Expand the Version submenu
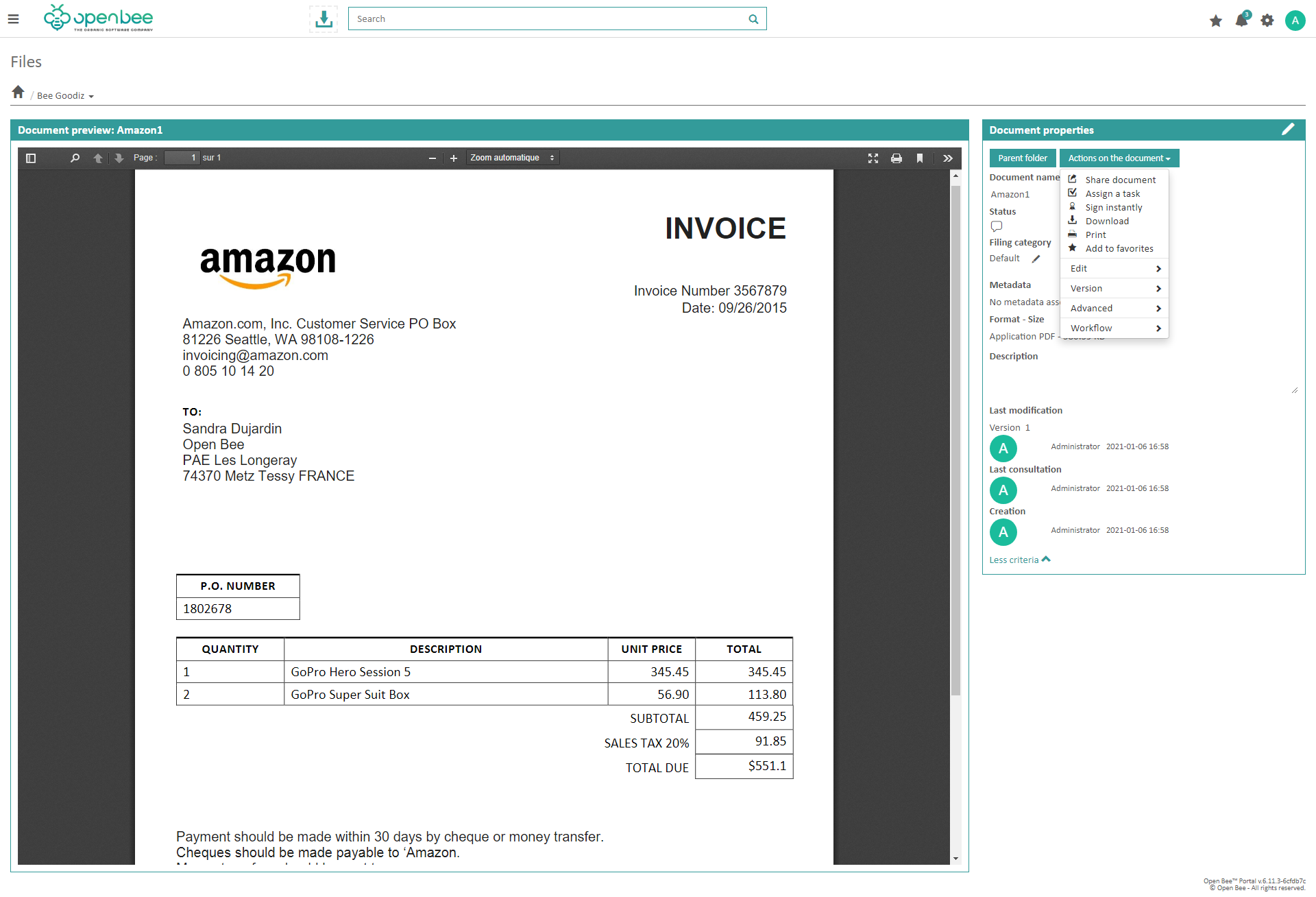 (x=1114, y=289)
